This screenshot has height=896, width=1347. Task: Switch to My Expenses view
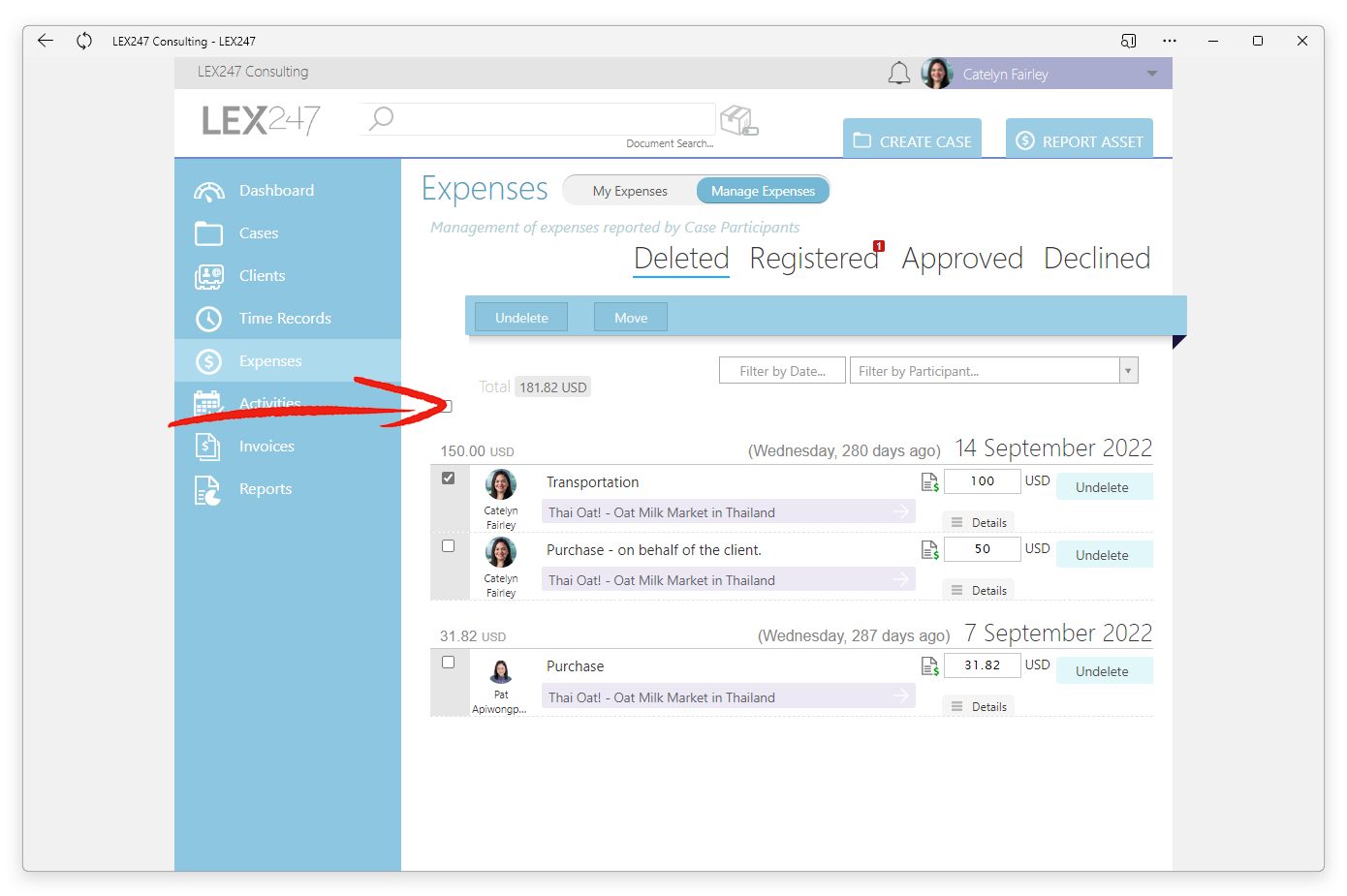click(x=630, y=191)
